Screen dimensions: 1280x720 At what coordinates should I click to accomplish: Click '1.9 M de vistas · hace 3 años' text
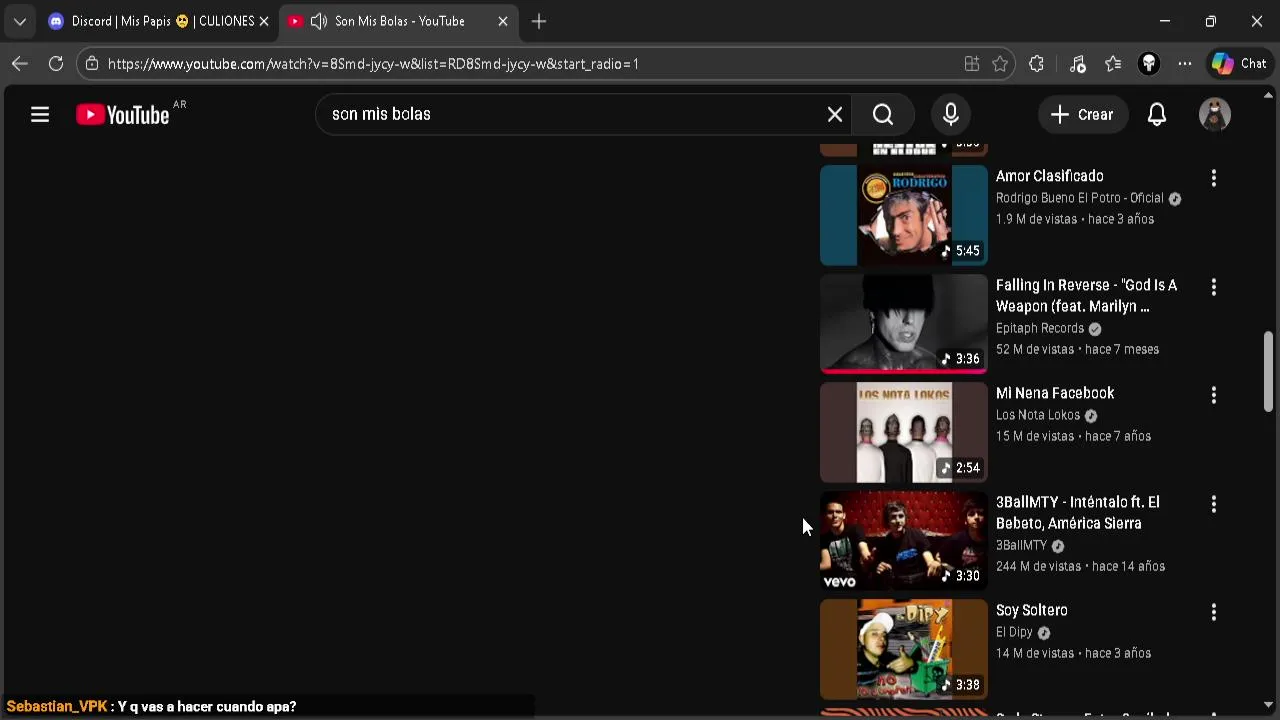point(1075,219)
